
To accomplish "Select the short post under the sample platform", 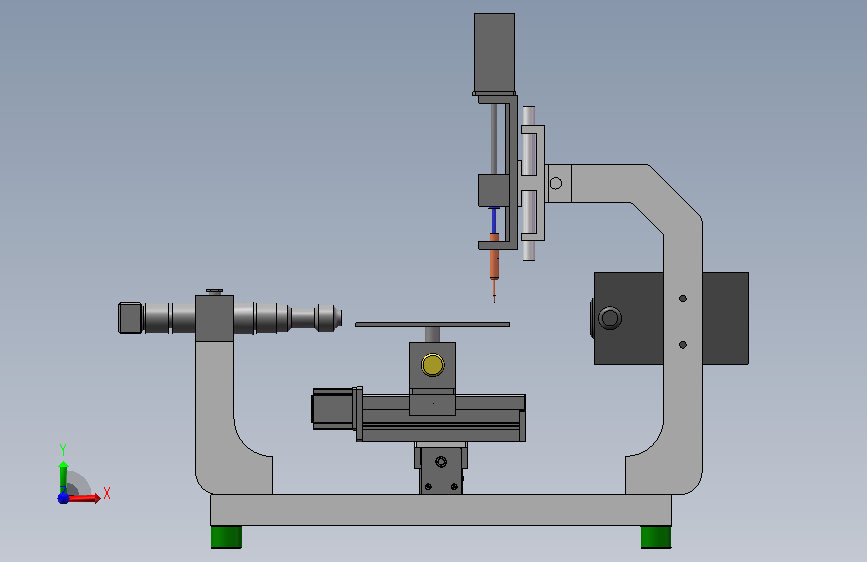I will point(432,335).
